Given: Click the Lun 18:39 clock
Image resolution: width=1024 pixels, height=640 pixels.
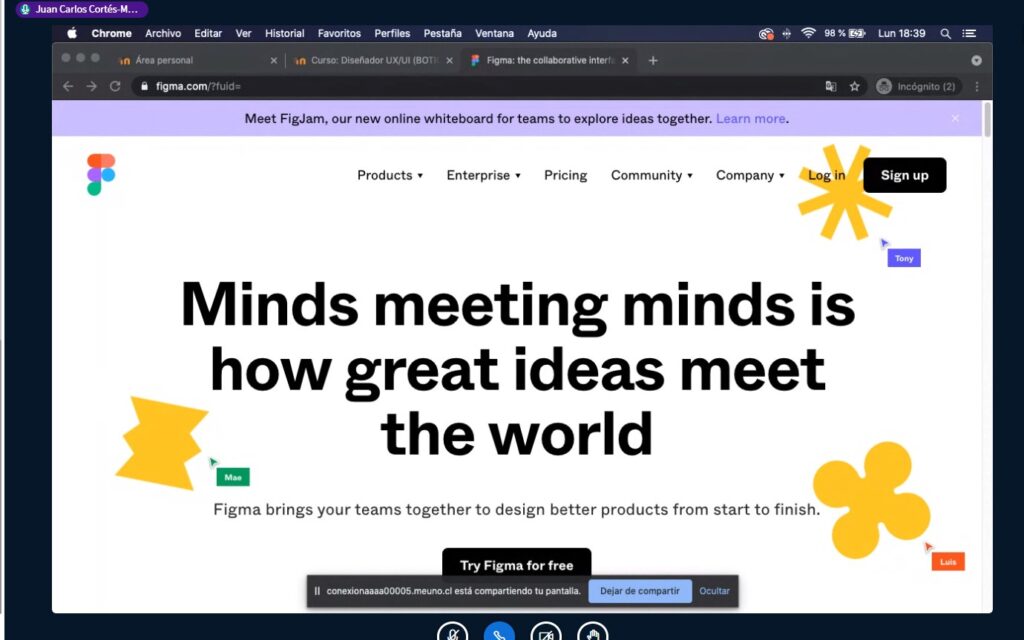Looking at the screenshot, I should tap(901, 33).
